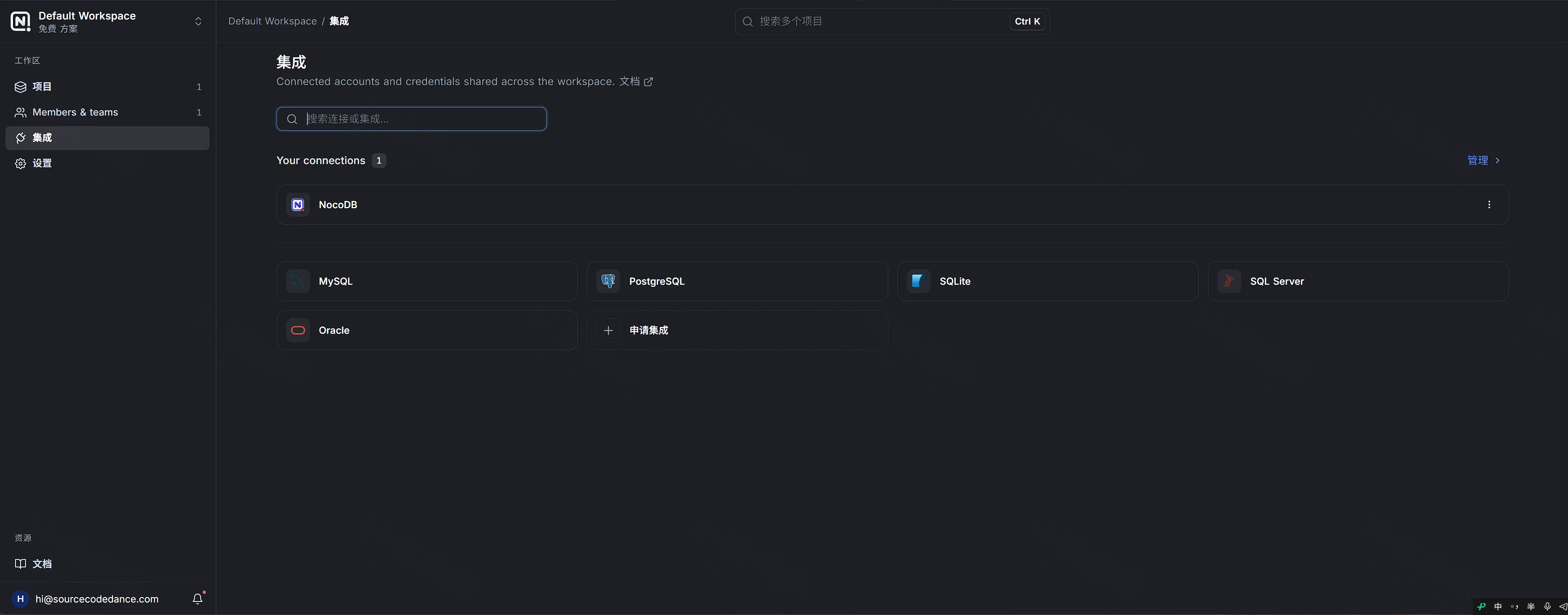1568x615 pixels.
Task: Click the NocoDB logo in the sidebar header
Action: (20, 22)
